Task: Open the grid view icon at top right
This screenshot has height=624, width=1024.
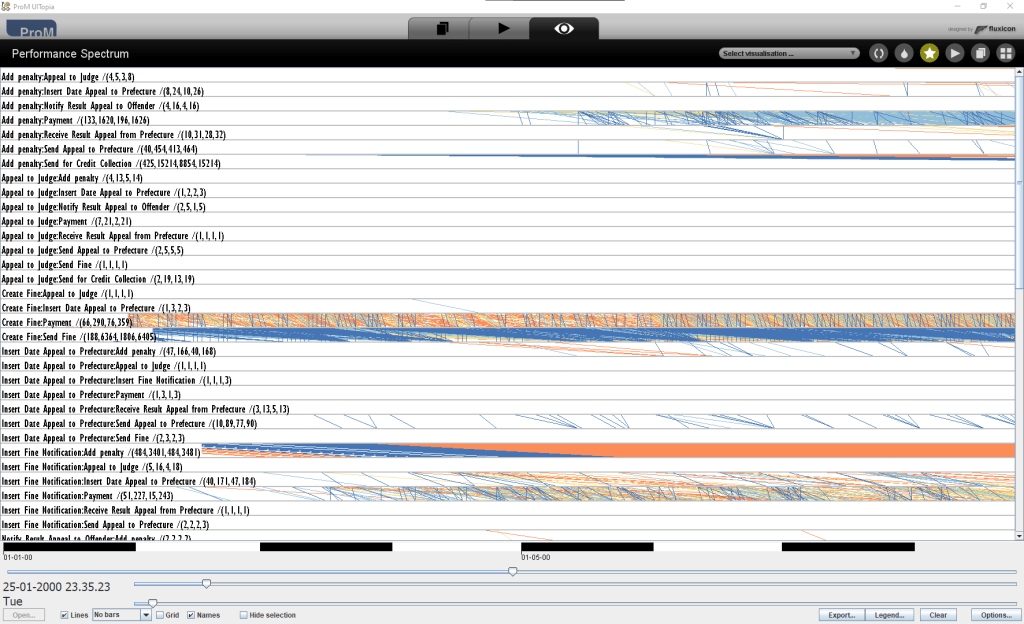Action: pos(1005,52)
